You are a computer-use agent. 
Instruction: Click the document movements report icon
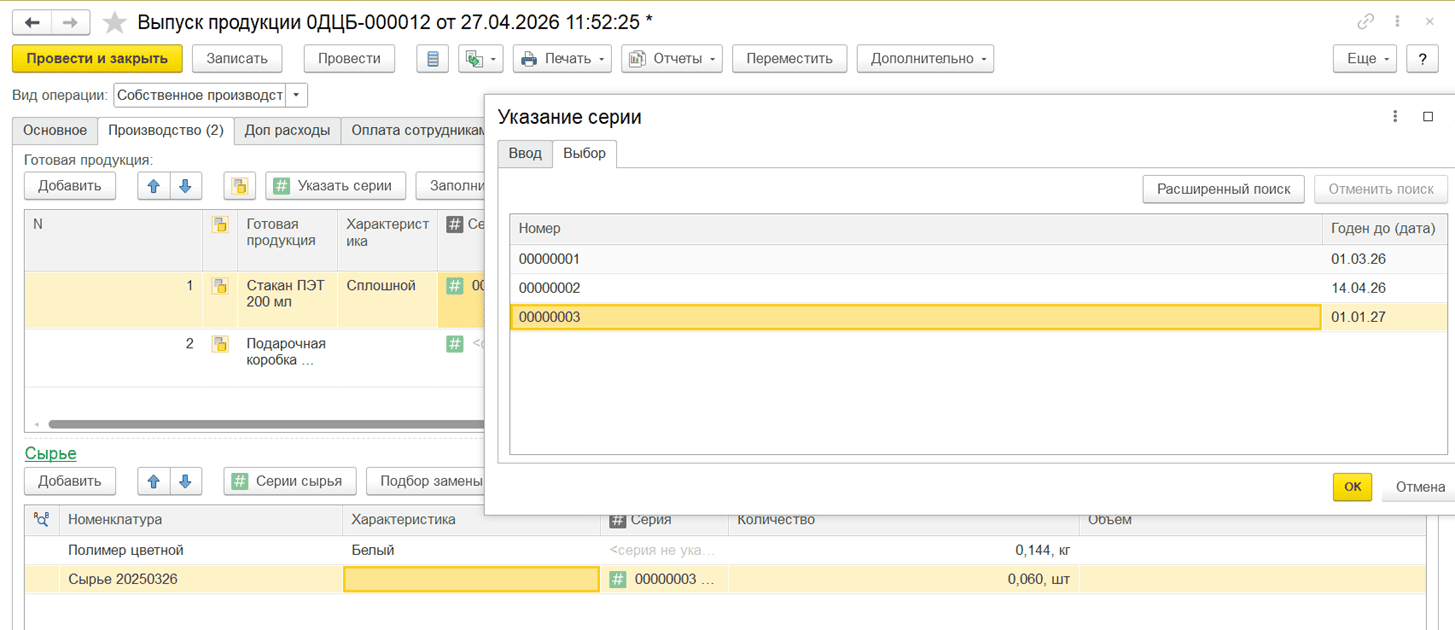(432, 59)
